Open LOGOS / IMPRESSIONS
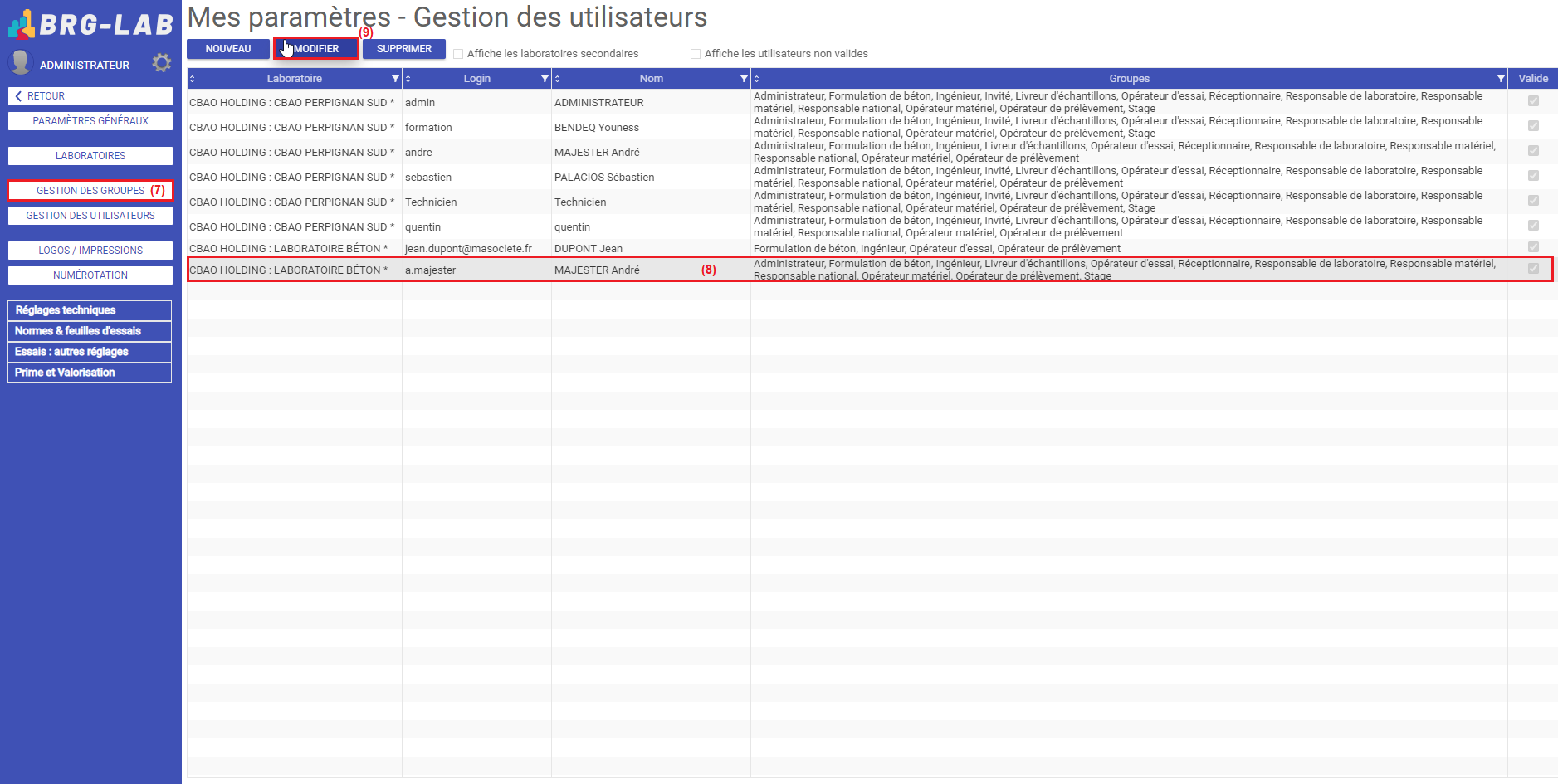Image resolution: width=1558 pixels, height=784 pixels. [90, 251]
